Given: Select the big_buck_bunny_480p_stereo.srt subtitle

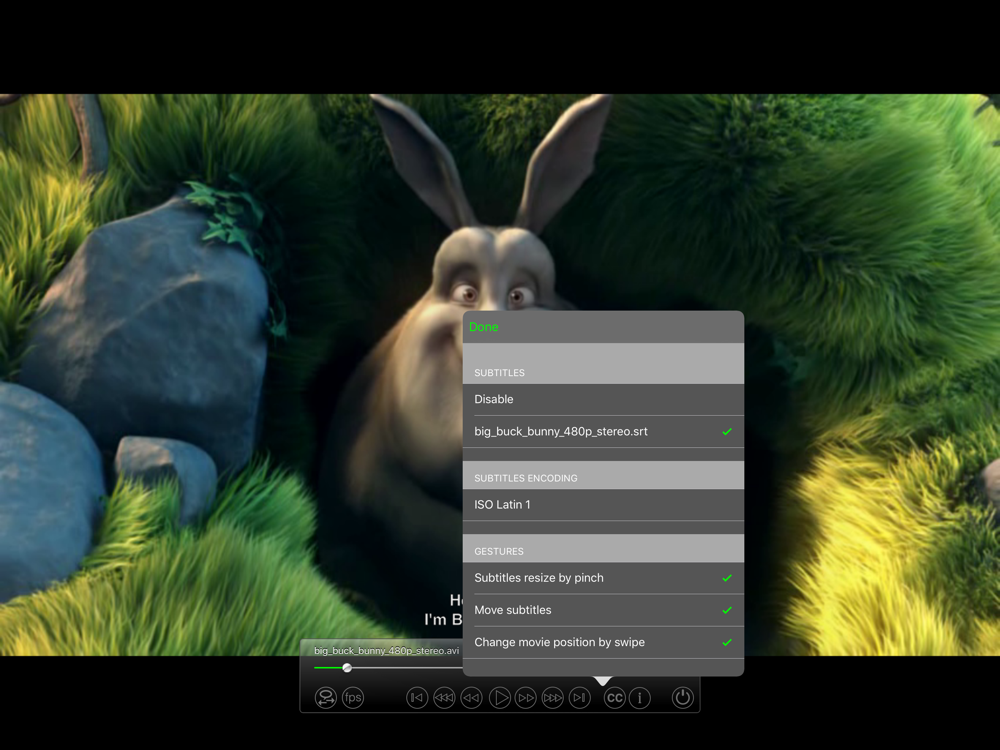Looking at the screenshot, I should [x=603, y=432].
